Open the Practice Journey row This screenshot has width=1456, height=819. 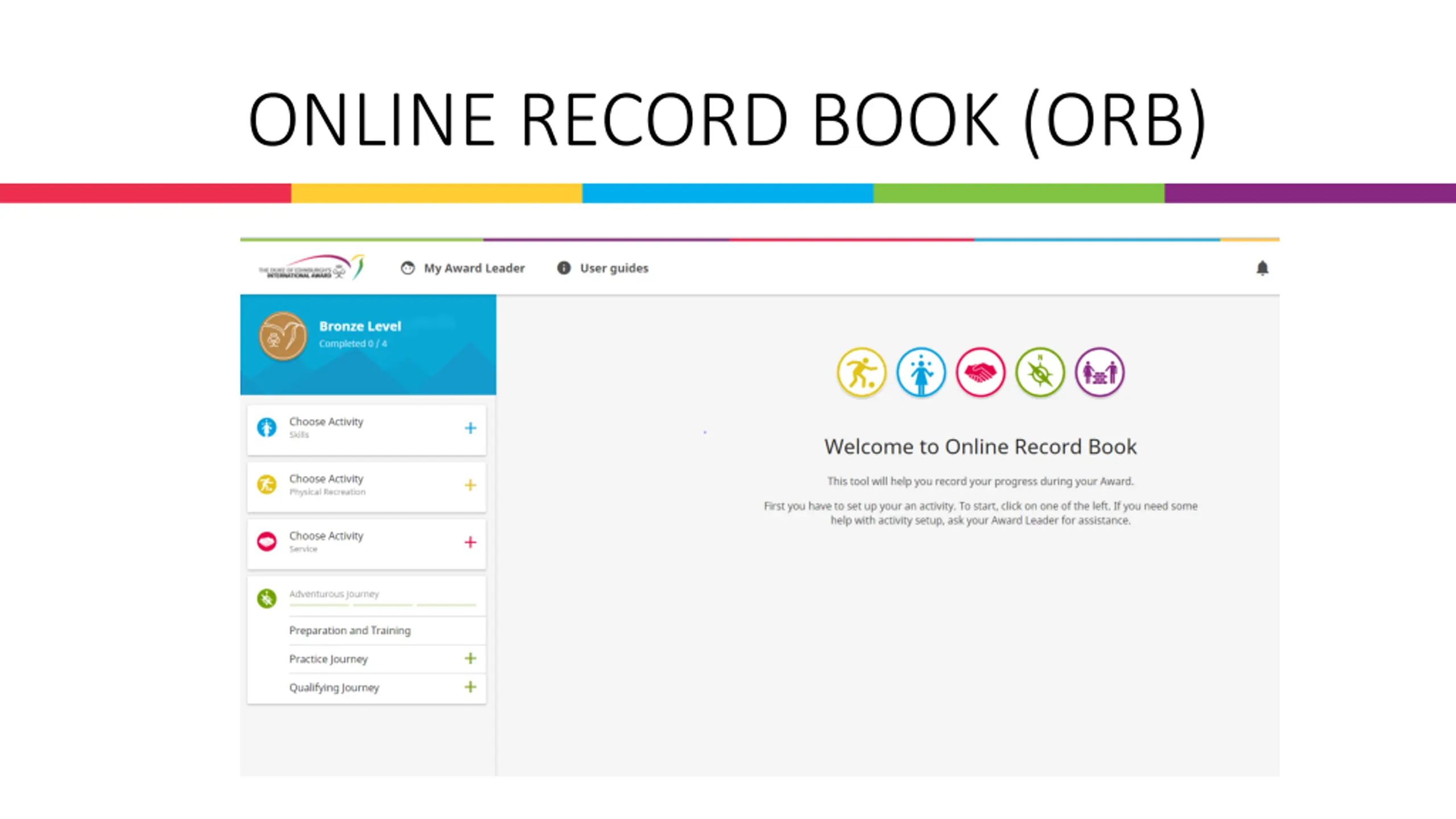coord(387,659)
